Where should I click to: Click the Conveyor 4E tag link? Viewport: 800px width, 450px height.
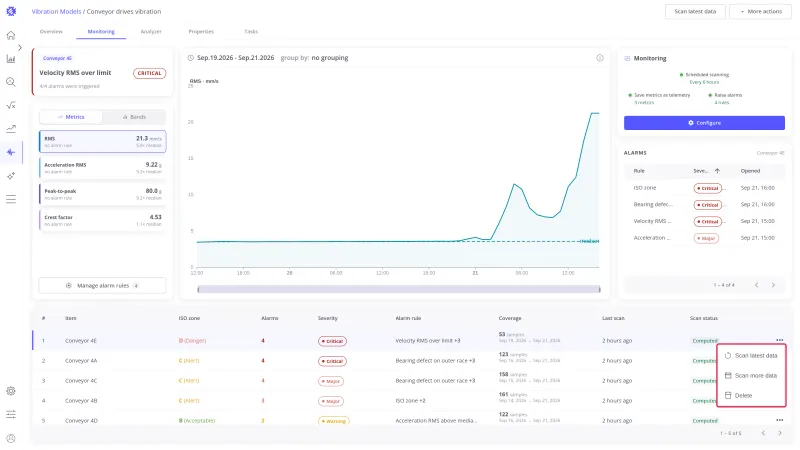(x=57, y=58)
